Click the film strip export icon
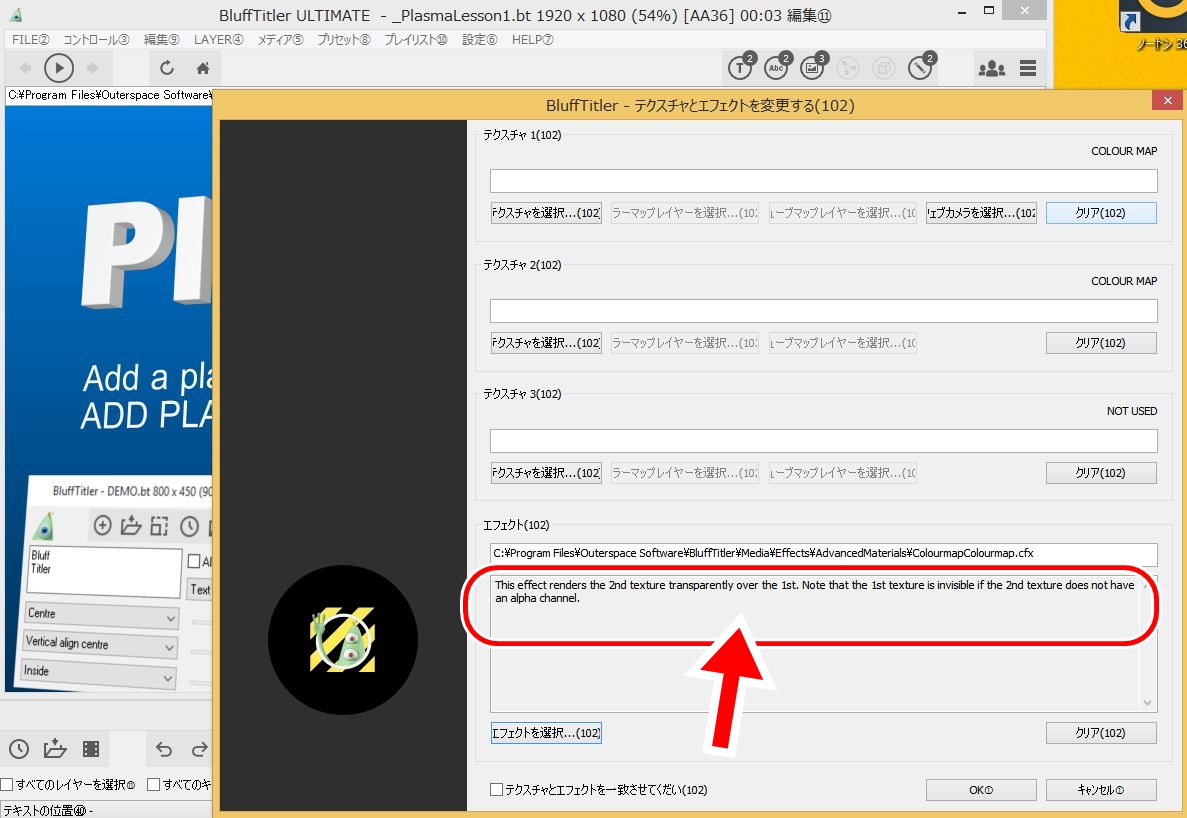1187x818 pixels. tap(91, 749)
